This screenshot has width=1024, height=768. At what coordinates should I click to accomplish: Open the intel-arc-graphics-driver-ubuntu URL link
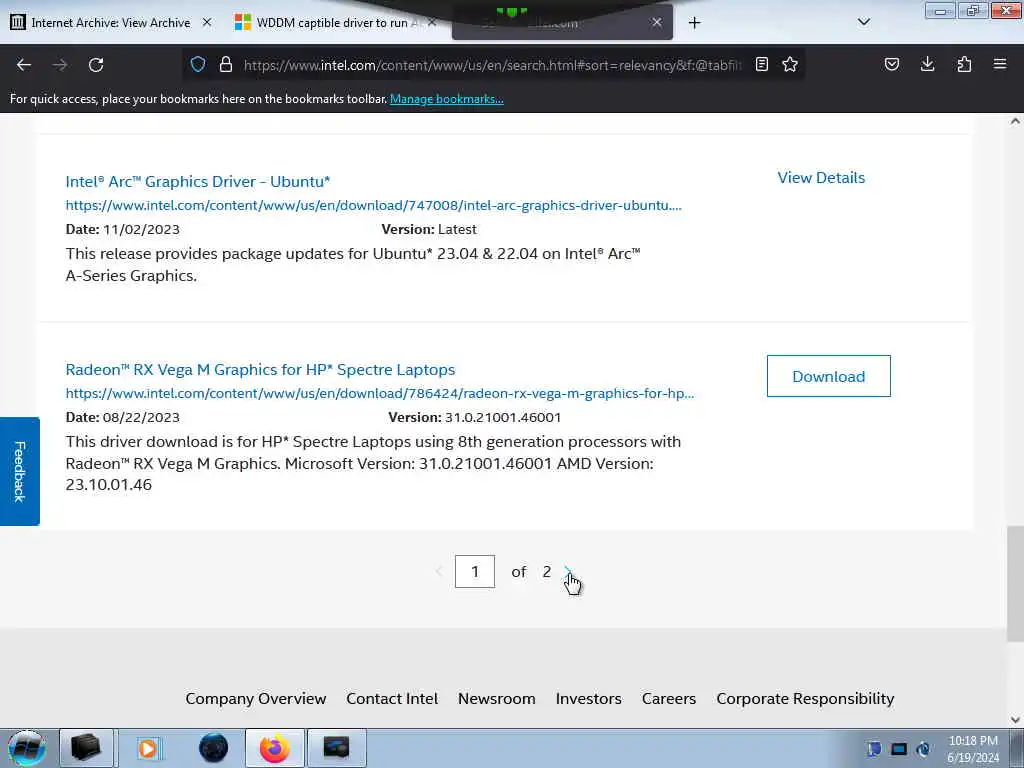[x=374, y=205]
